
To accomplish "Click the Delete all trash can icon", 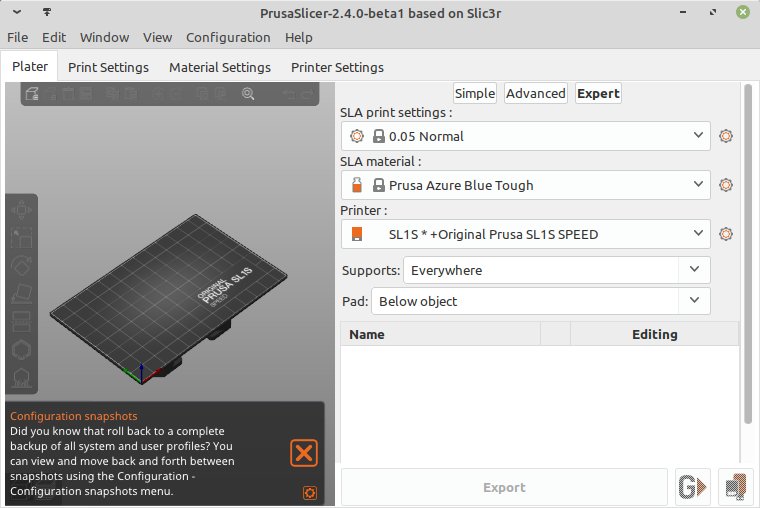I will [68, 94].
